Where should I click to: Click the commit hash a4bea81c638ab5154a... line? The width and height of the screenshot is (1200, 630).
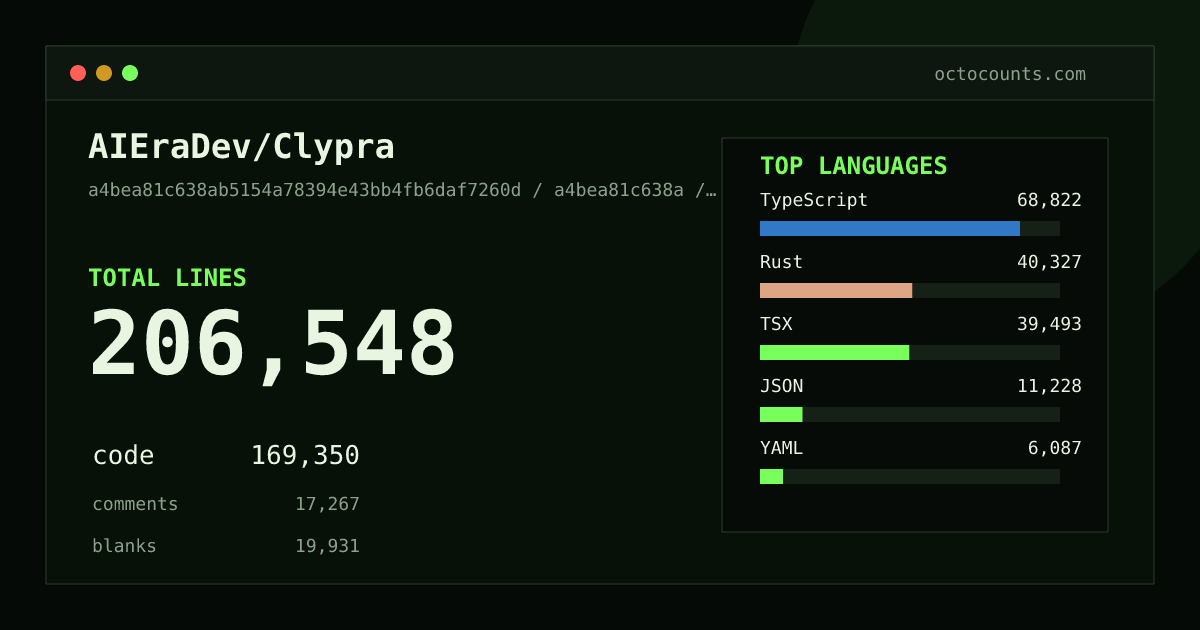click(x=402, y=190)
